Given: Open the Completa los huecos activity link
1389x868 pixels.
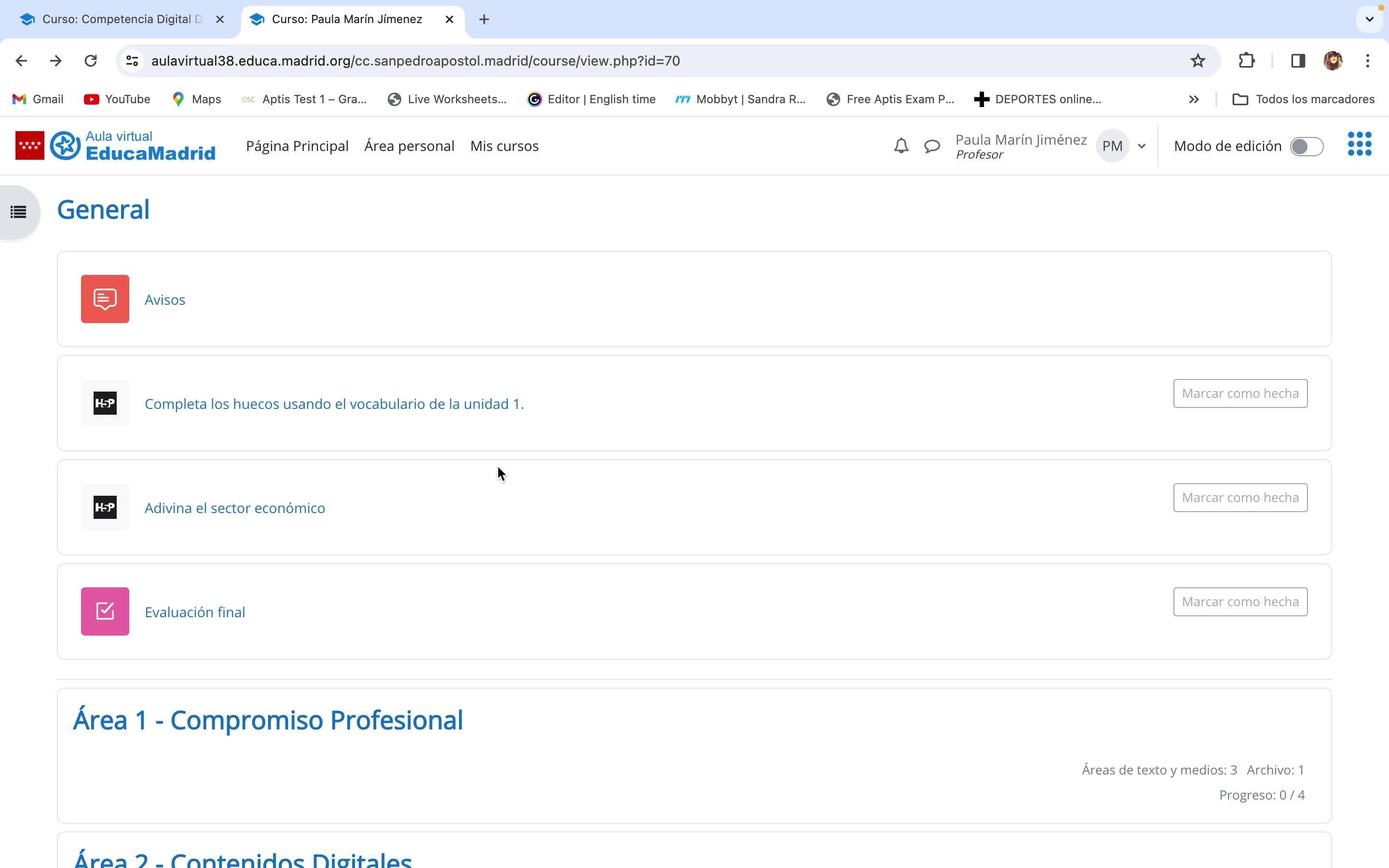Looking at the screenshot, I should click(x=334, y=404).
